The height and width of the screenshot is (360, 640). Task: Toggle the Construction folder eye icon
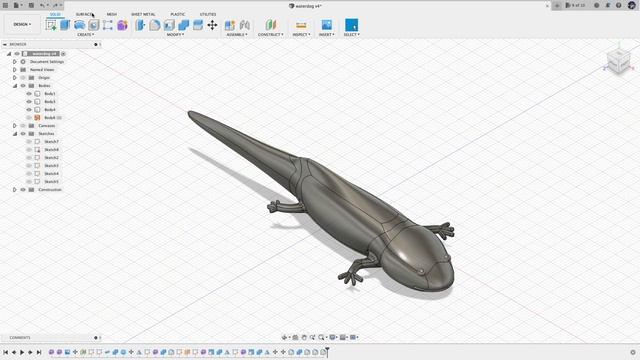23,189
